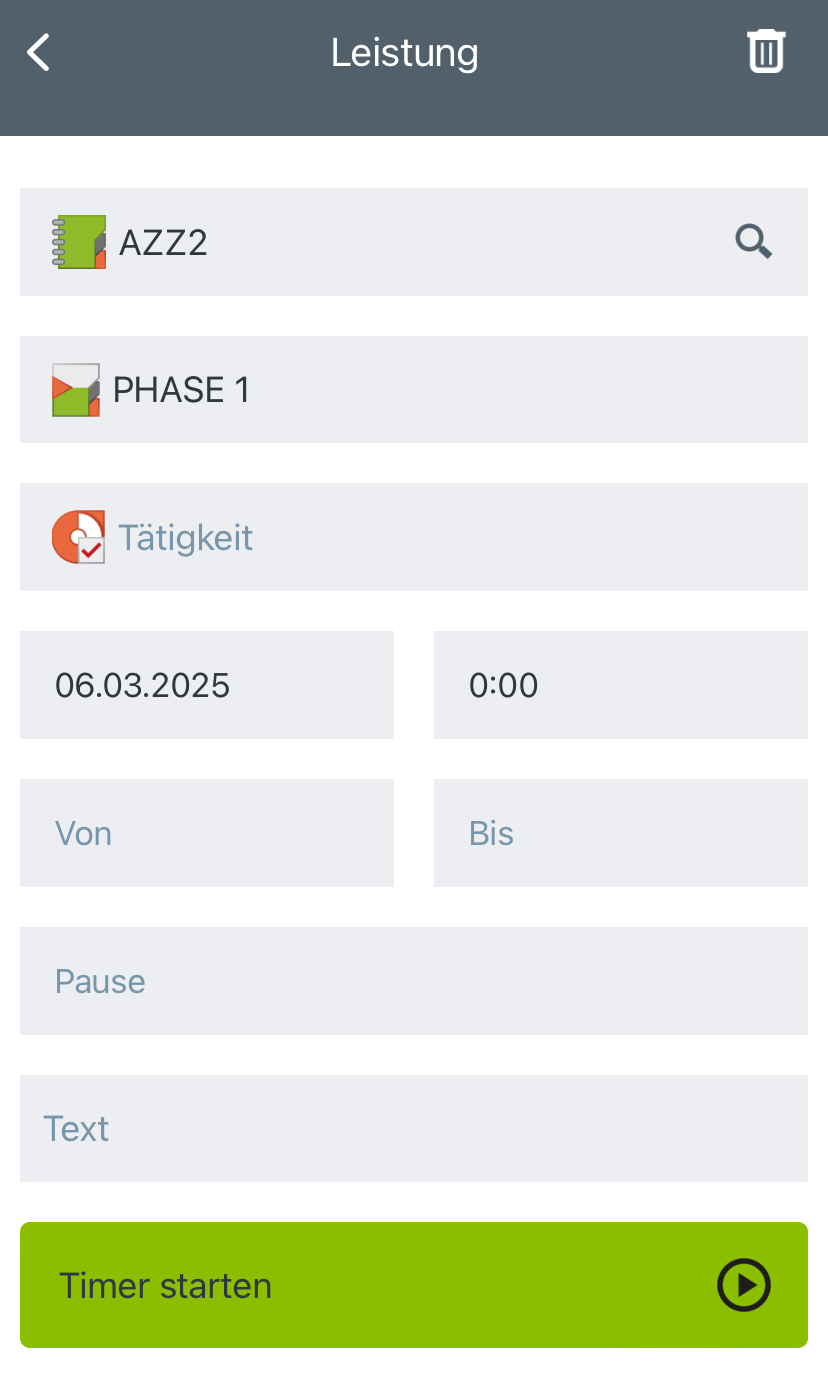Click the Timer starten label
This screenshot has width=828, height=1381.
(165, 1285)
